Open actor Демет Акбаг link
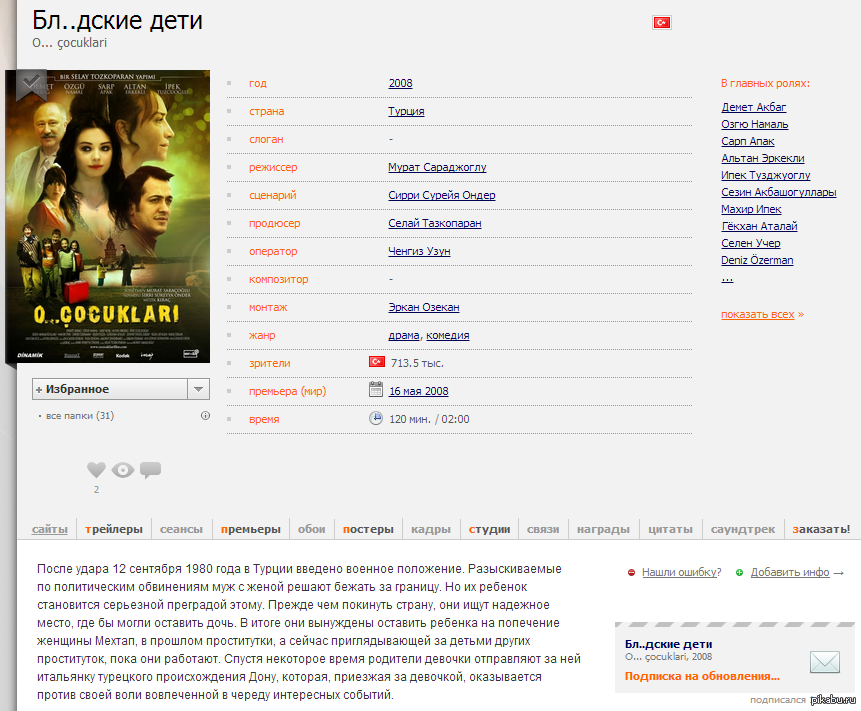Screen dimensions: 861x711 pos(753,107)
